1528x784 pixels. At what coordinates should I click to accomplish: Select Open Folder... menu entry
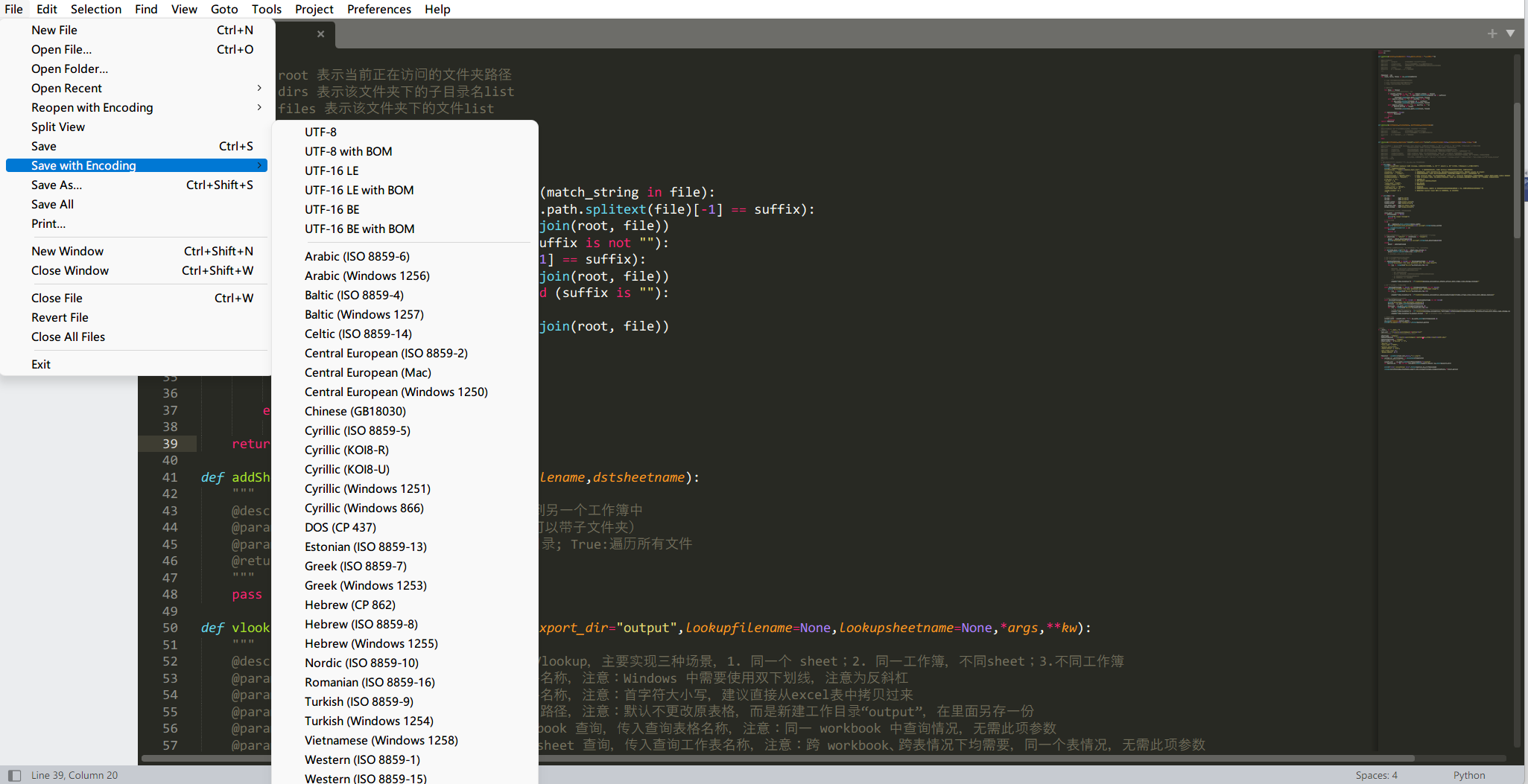coord(137,68)
